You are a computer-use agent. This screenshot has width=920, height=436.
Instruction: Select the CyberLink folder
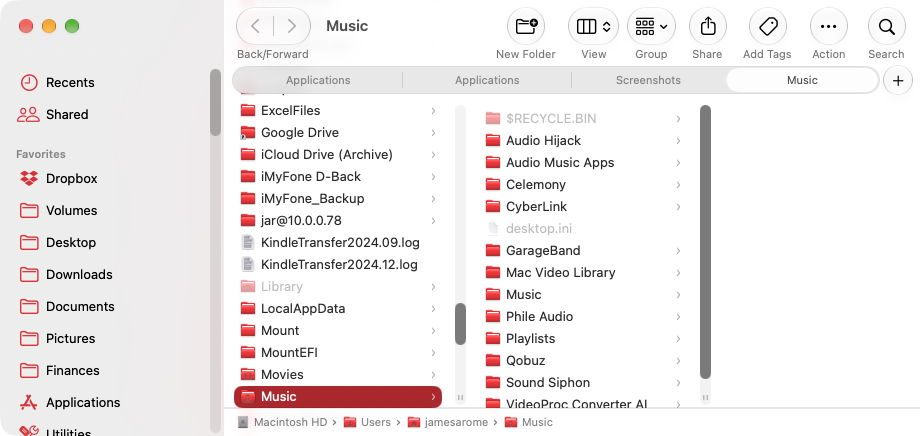[584, 207]
